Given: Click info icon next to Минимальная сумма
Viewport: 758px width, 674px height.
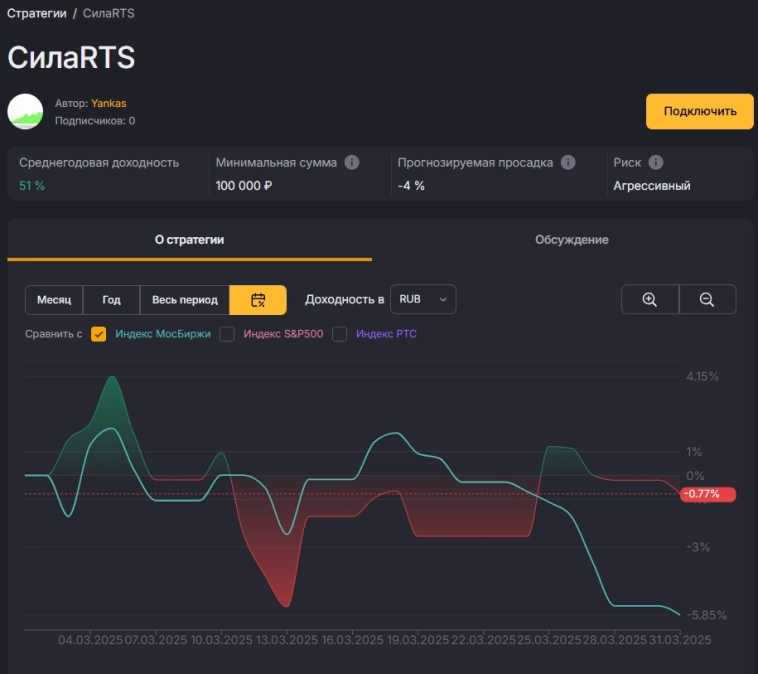Looking at the screenshot, I should point(351,162).
